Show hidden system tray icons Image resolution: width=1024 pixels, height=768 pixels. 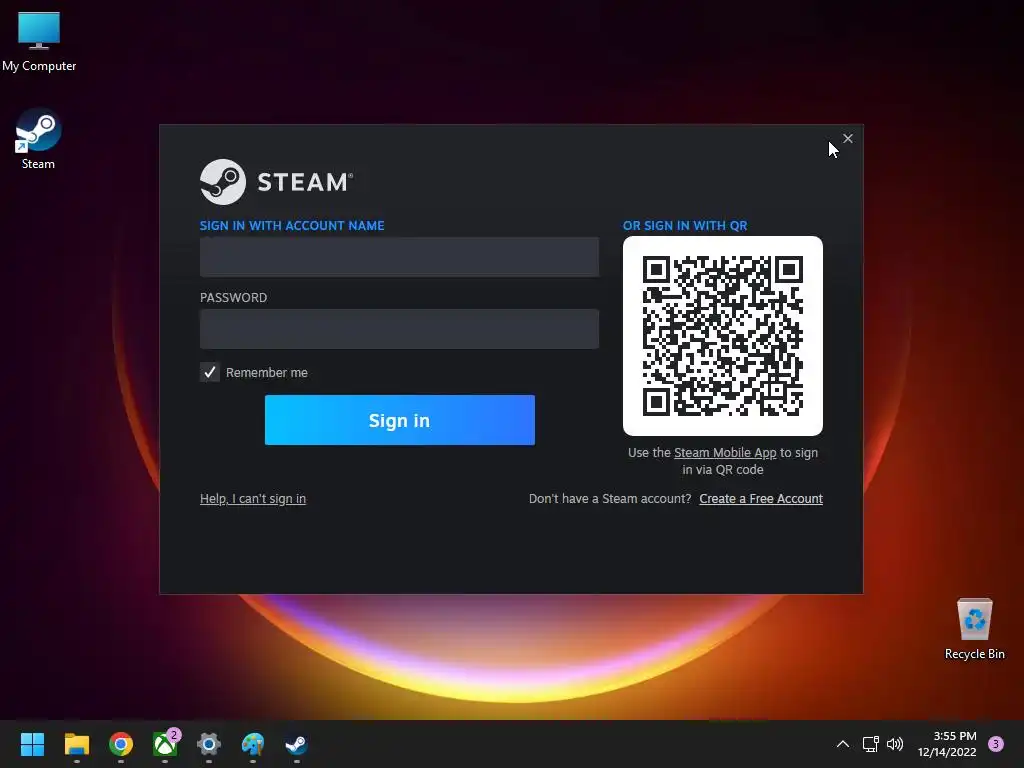point(843,744)
